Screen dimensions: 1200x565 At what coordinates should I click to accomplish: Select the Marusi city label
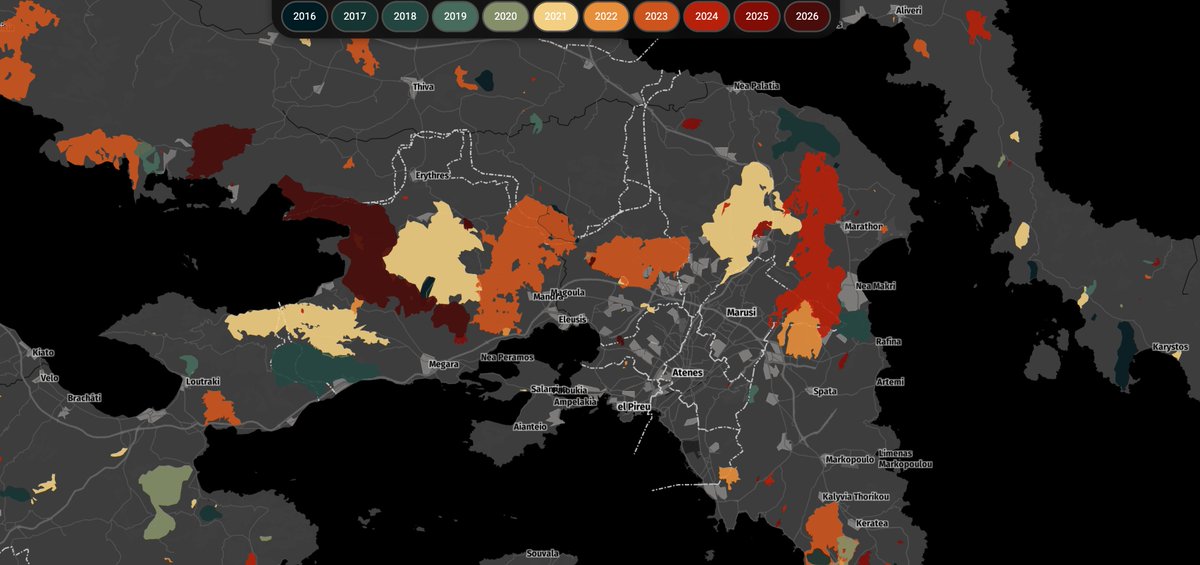(742, 312)
